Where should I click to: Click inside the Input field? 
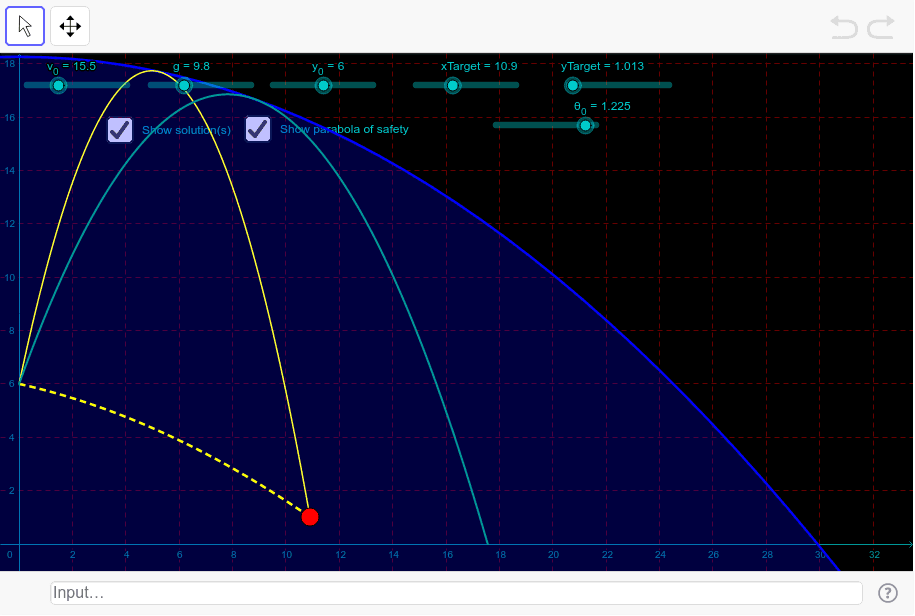[450, 592]
